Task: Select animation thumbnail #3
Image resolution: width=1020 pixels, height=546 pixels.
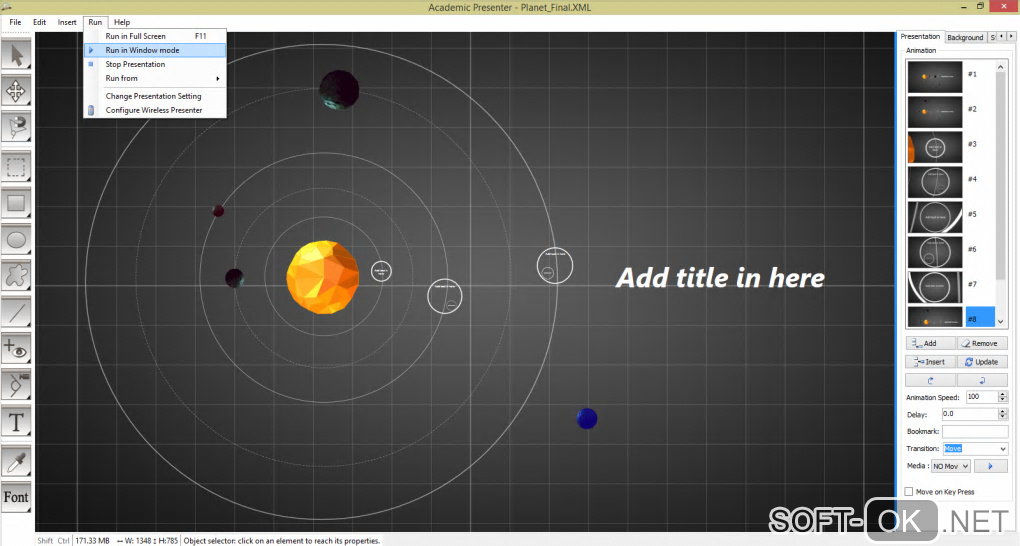Action: pyautogui.click(x=935, y=146)
